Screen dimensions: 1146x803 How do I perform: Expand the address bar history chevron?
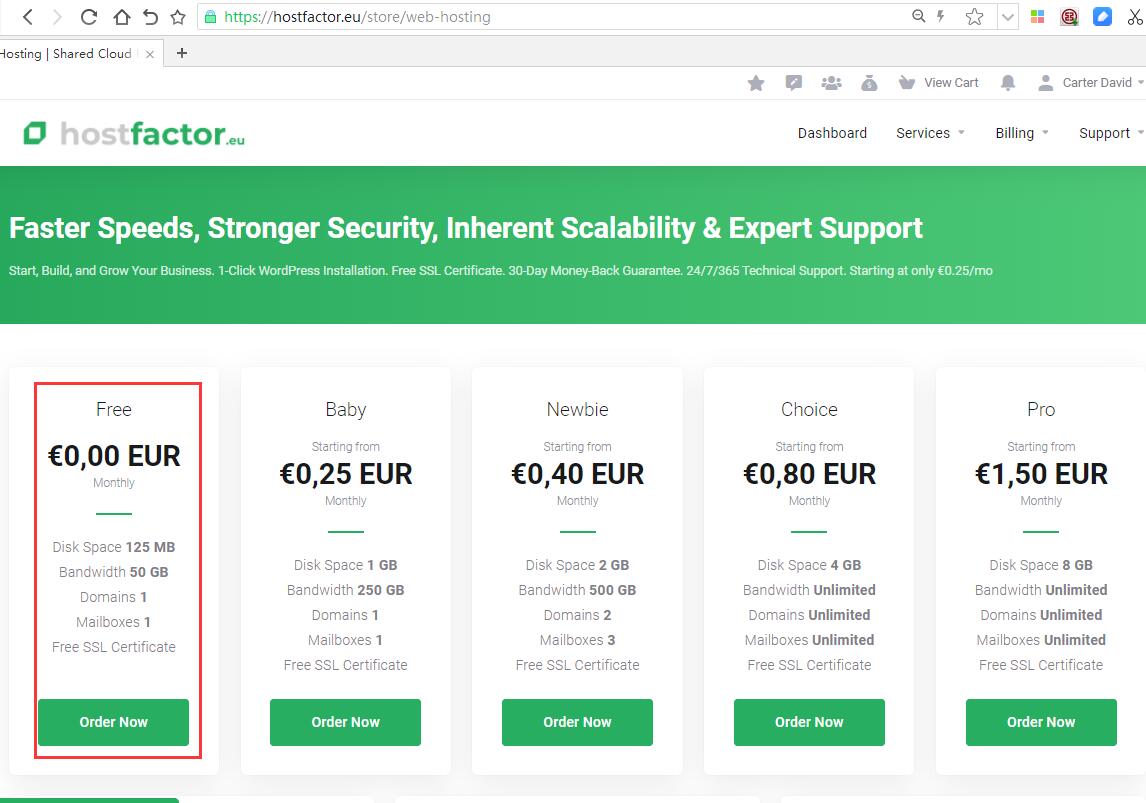1008,17
